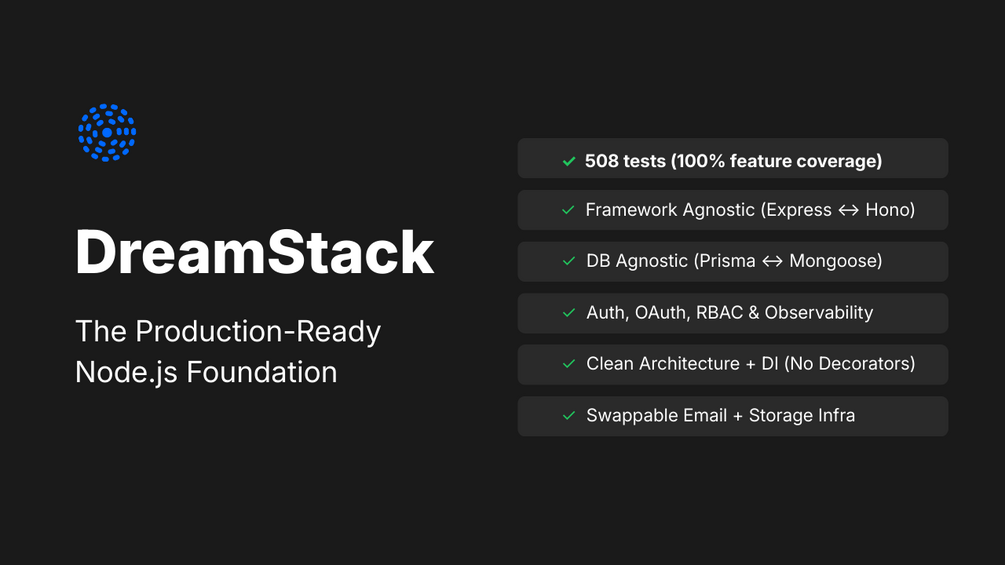Viewport: 1005px width, 565px height.
Task: Select the Auth, OAuth, RBAC & Observability row
Action: click(x=732, y=313)
